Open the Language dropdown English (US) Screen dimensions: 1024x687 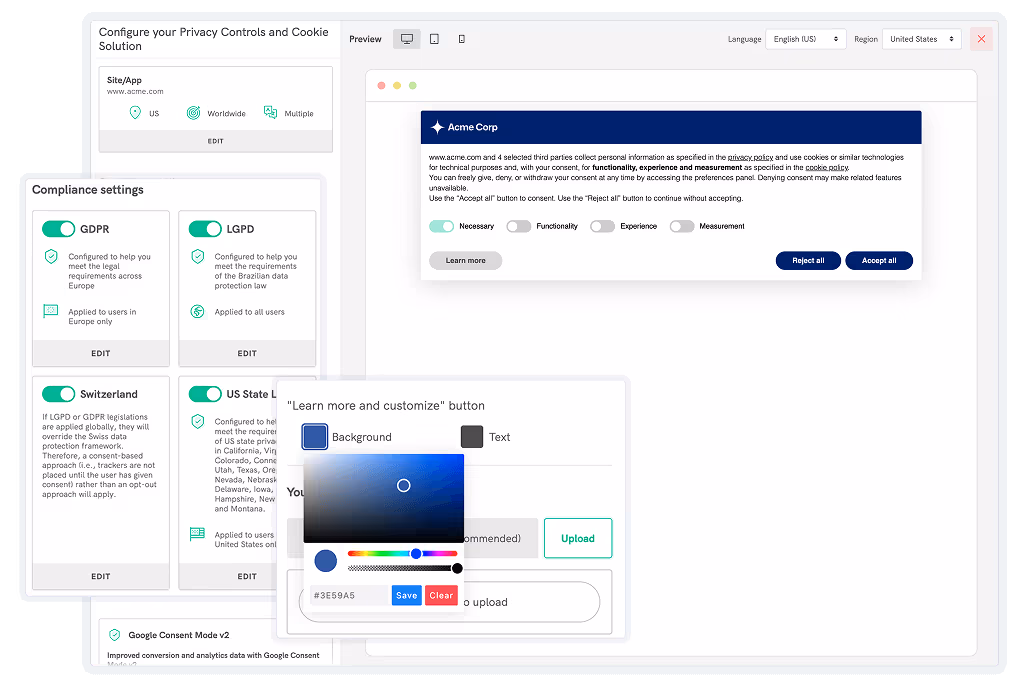click(806, 39)
